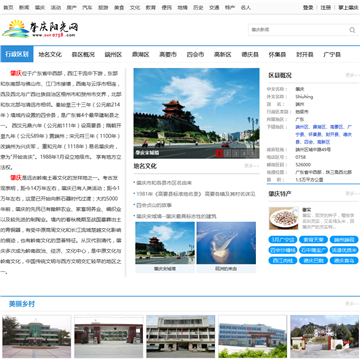Open 活动 in the top navigation
The width and height of the screenshot is (360, 360).
56,7
